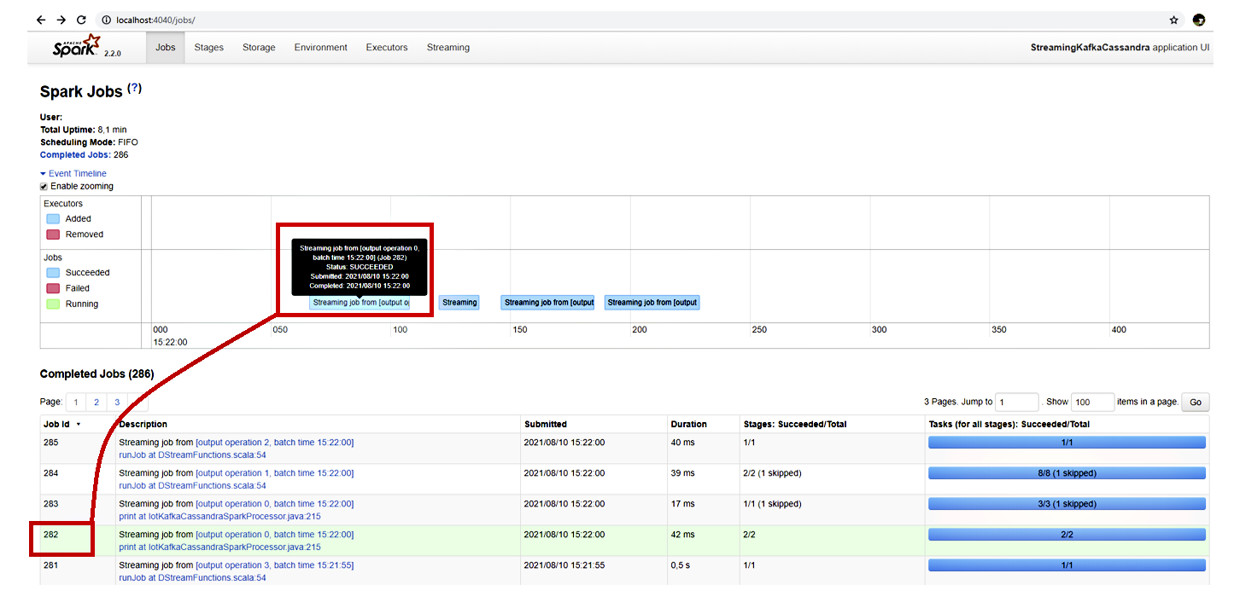
Task: Select the timeline job bar near 150 mark
Action: click(548, 303)
